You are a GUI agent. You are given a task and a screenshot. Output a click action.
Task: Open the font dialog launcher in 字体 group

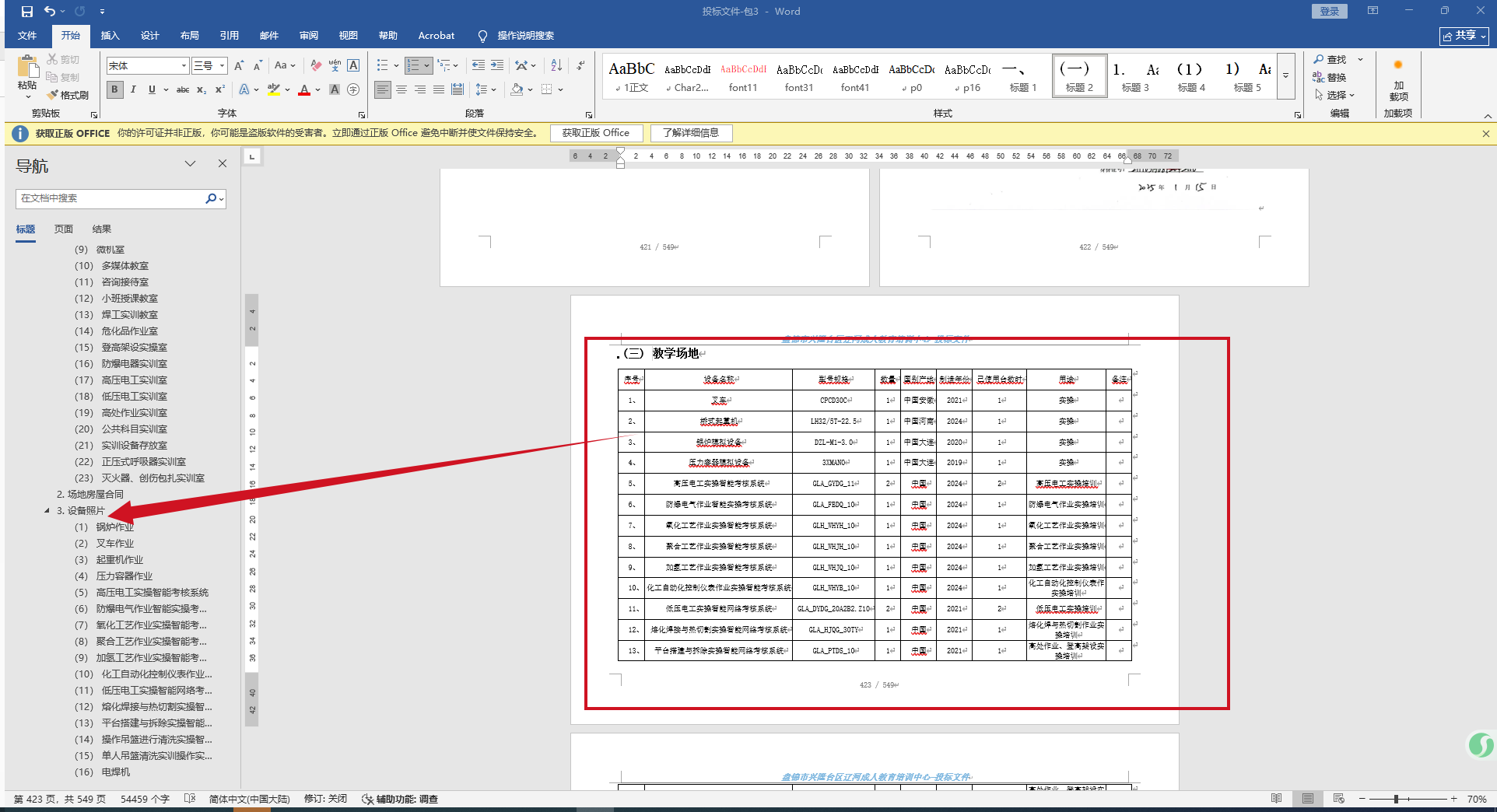coord(362,114)
